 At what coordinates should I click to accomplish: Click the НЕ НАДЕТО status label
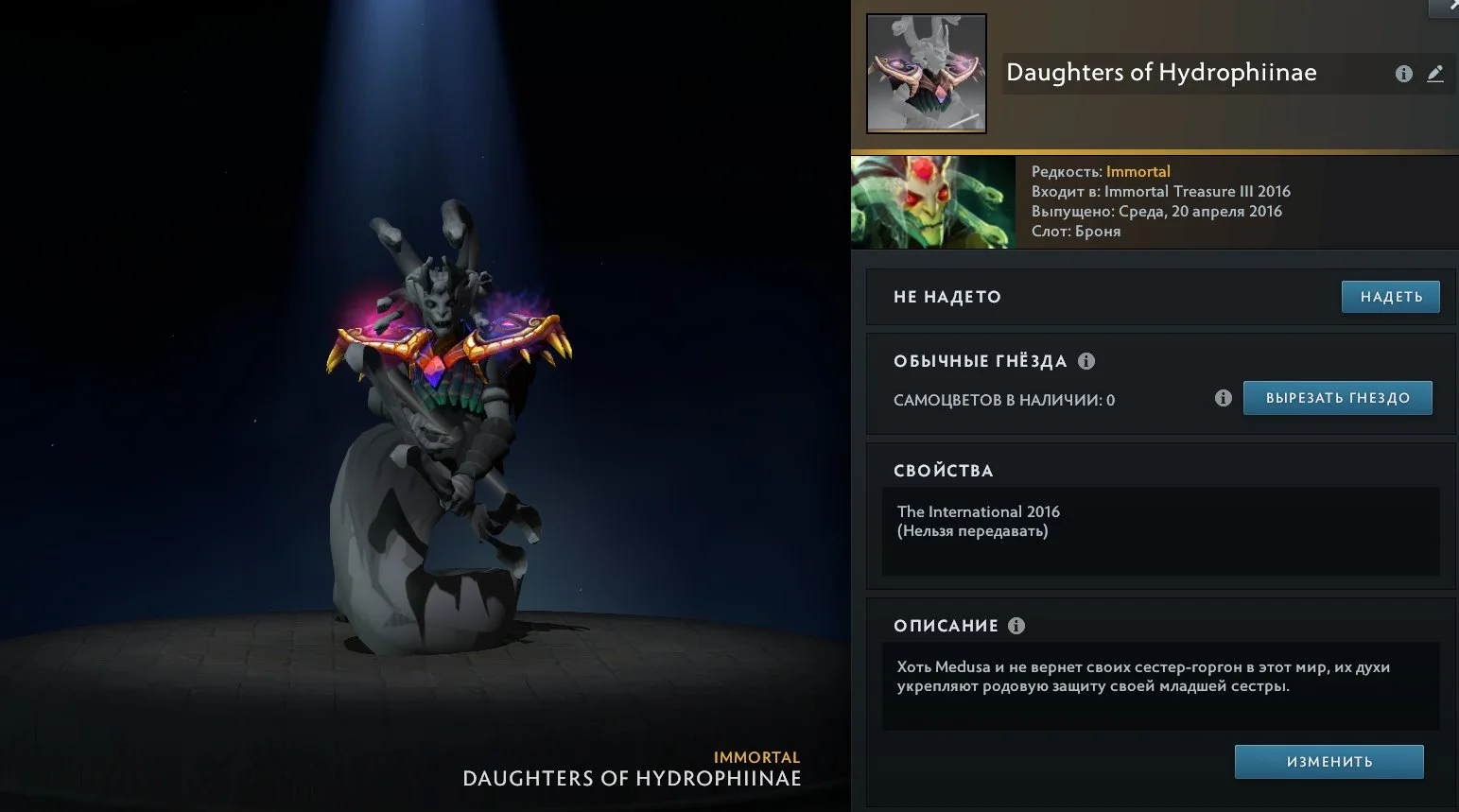pos(947,297)
